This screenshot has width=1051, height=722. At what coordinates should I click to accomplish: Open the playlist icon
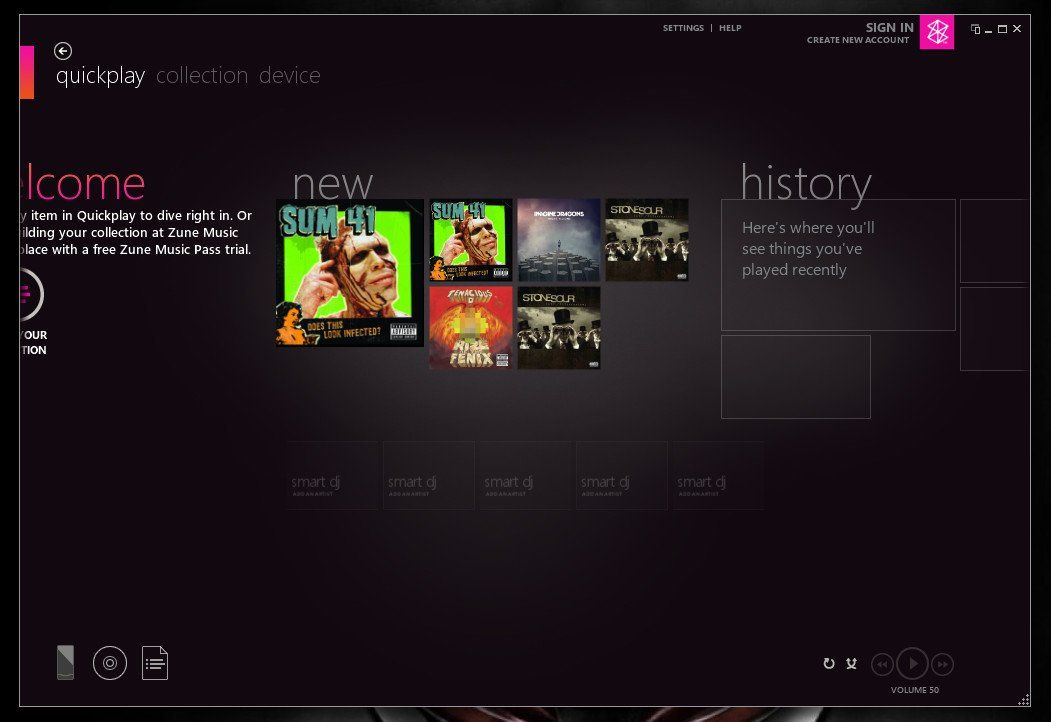pyautogui.click(x=155, y=663)
